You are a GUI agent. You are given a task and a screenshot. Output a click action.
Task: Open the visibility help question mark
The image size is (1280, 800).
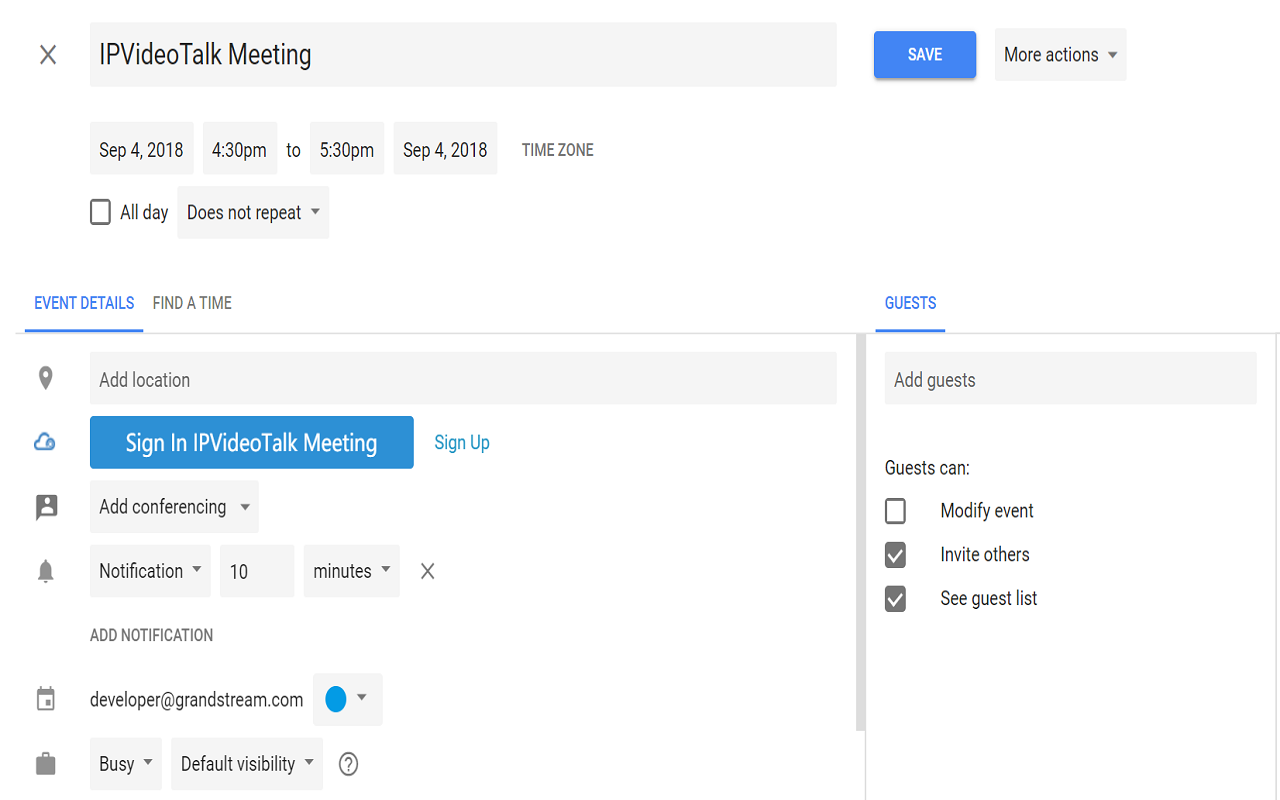tap(347, 763)
